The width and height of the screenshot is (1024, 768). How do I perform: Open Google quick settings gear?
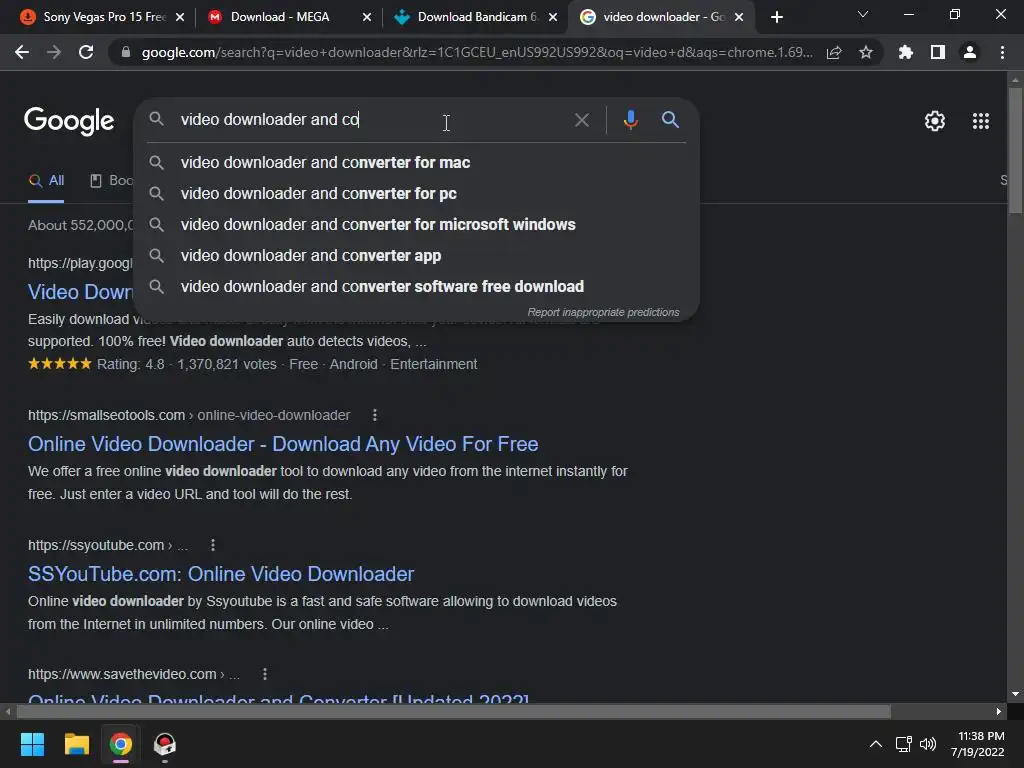935,121
